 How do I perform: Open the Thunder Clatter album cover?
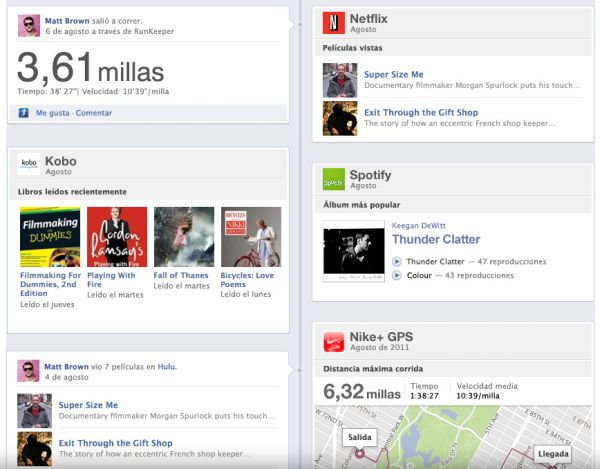coord(354,251)
